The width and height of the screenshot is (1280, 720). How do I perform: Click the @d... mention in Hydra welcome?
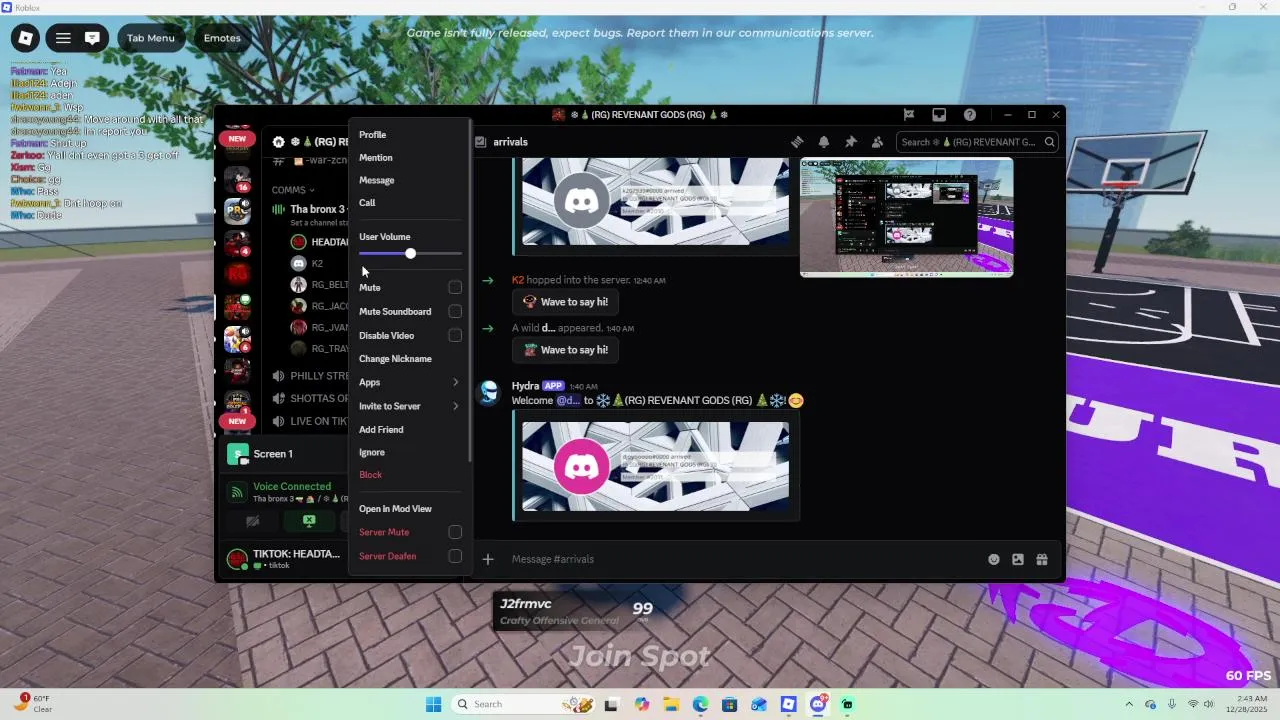(568, 401)
